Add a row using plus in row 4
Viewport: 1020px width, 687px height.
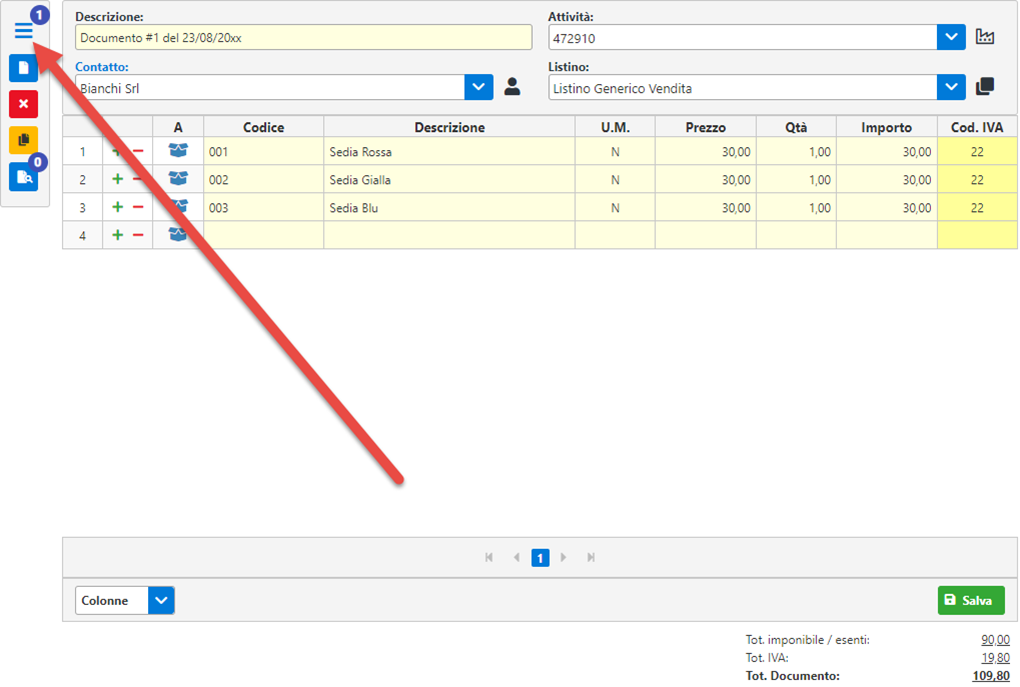click(117, 235)
